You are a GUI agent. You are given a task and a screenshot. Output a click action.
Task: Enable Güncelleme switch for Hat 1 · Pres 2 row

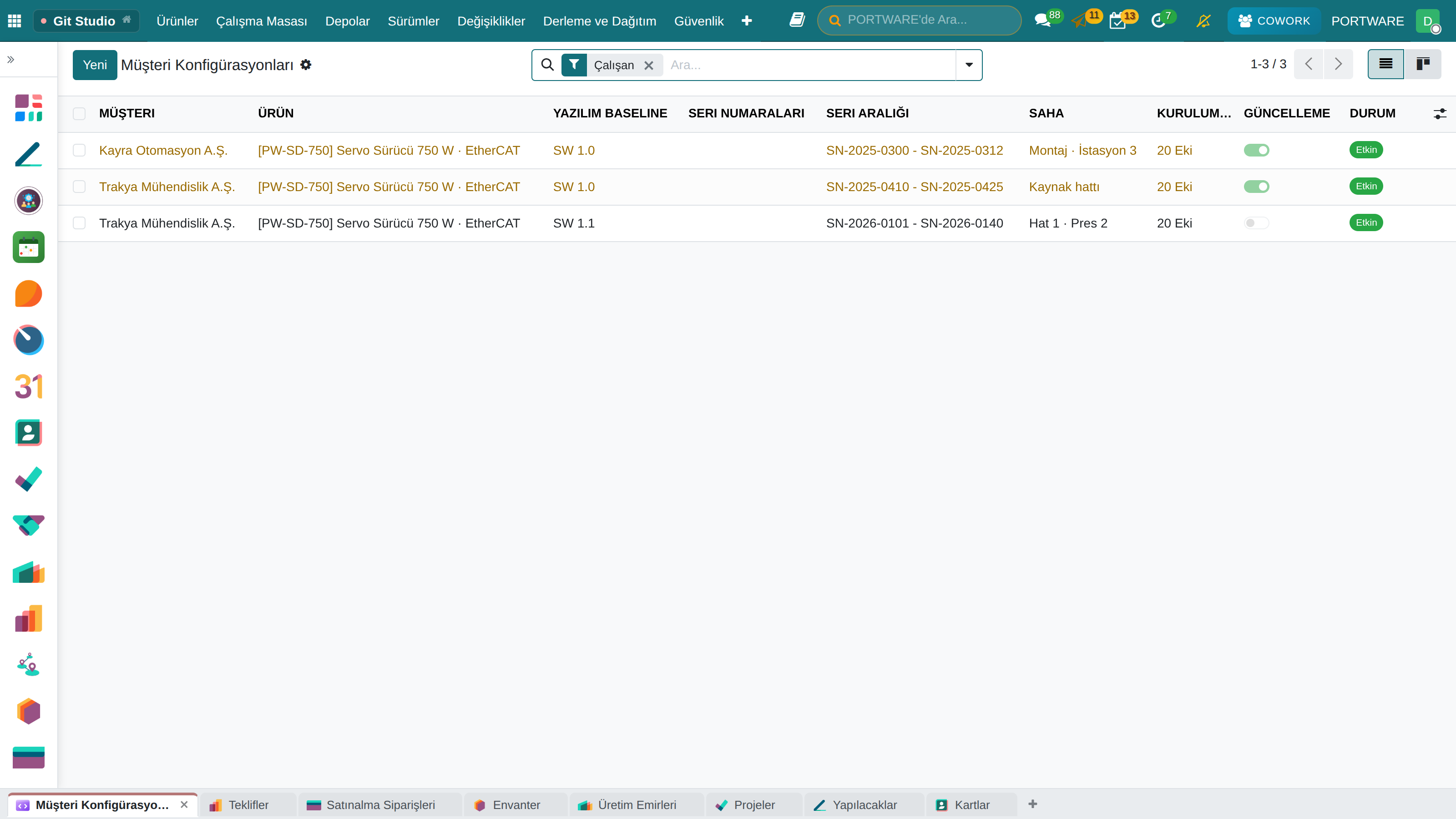[1256, 223]
